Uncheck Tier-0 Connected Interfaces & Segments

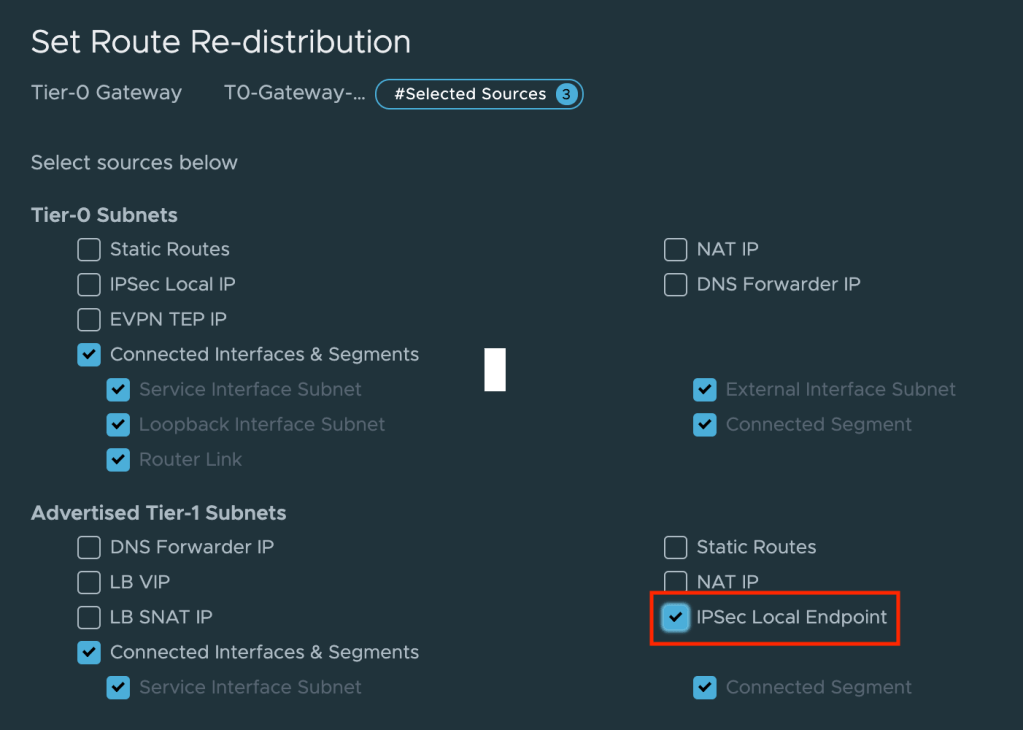pos(89,354)
